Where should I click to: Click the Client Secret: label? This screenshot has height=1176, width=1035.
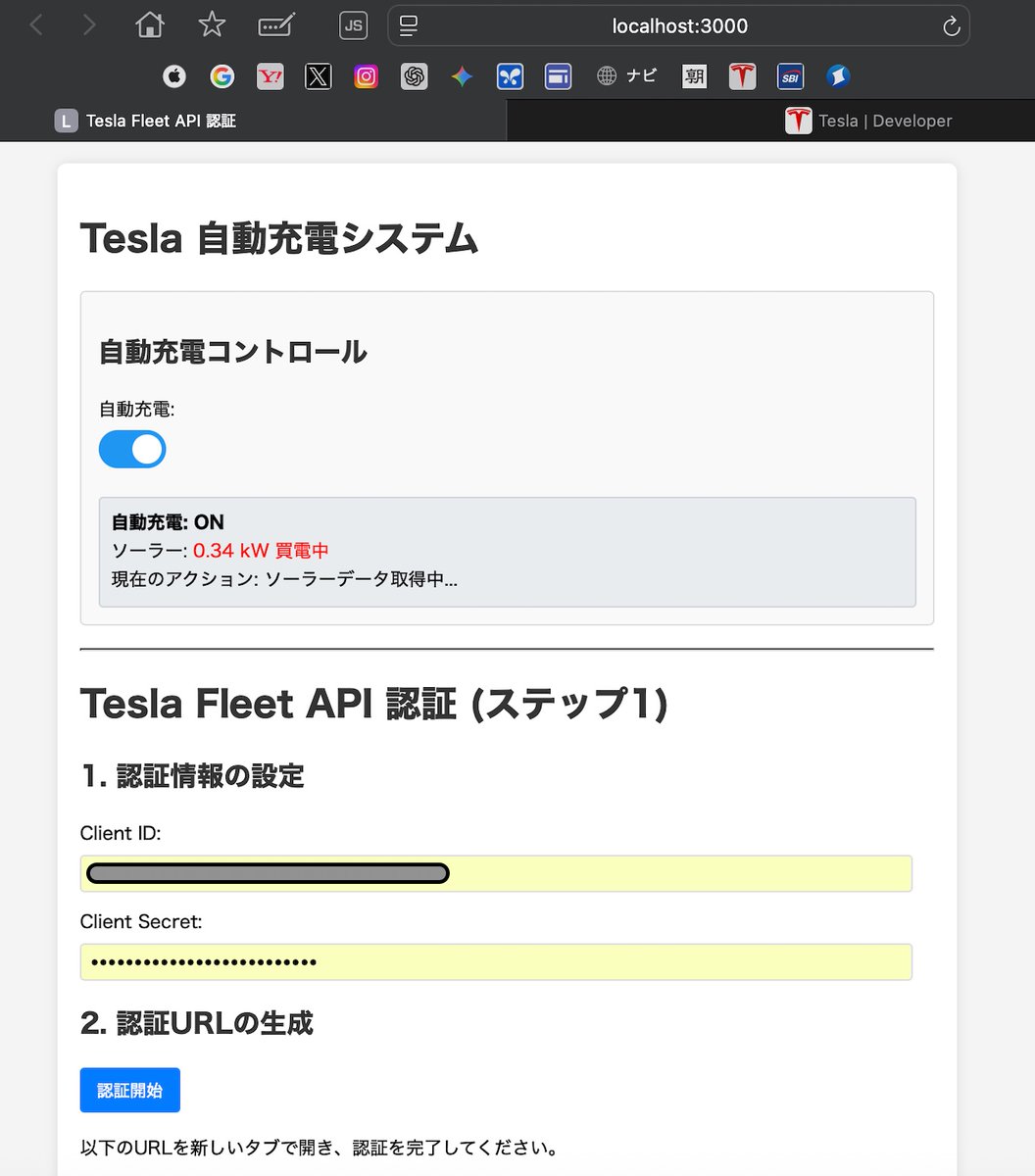(x=141, y=921)
